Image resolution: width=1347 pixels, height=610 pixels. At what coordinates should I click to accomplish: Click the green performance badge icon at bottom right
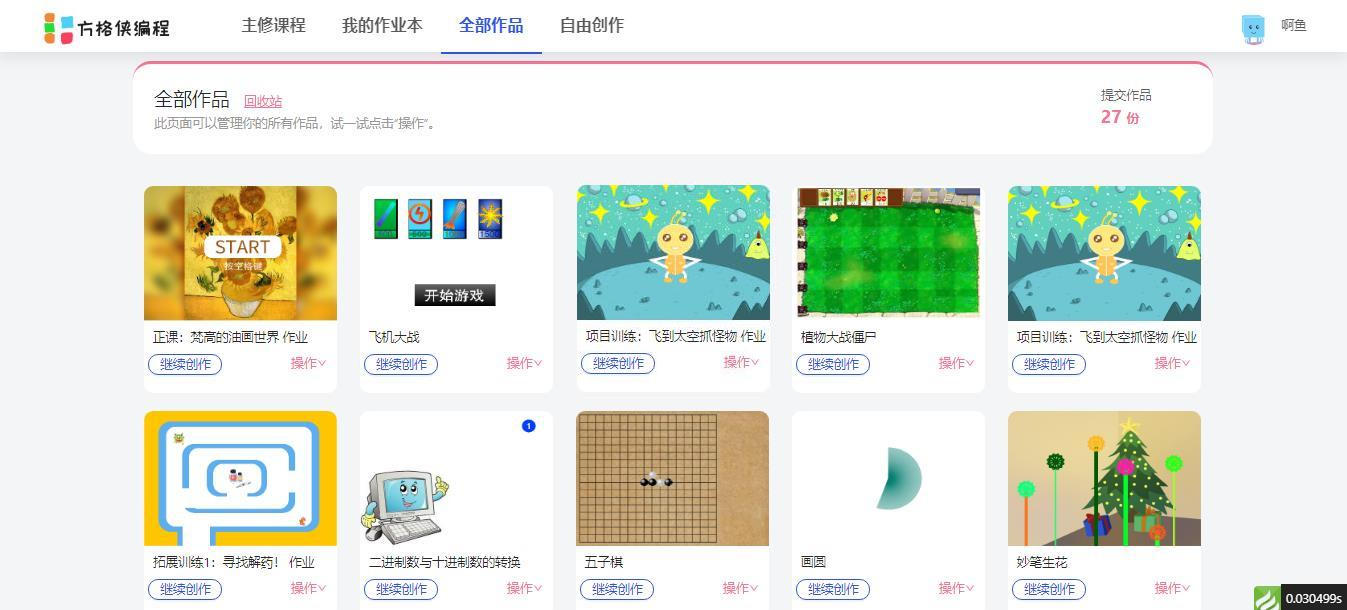(1267, 598)
